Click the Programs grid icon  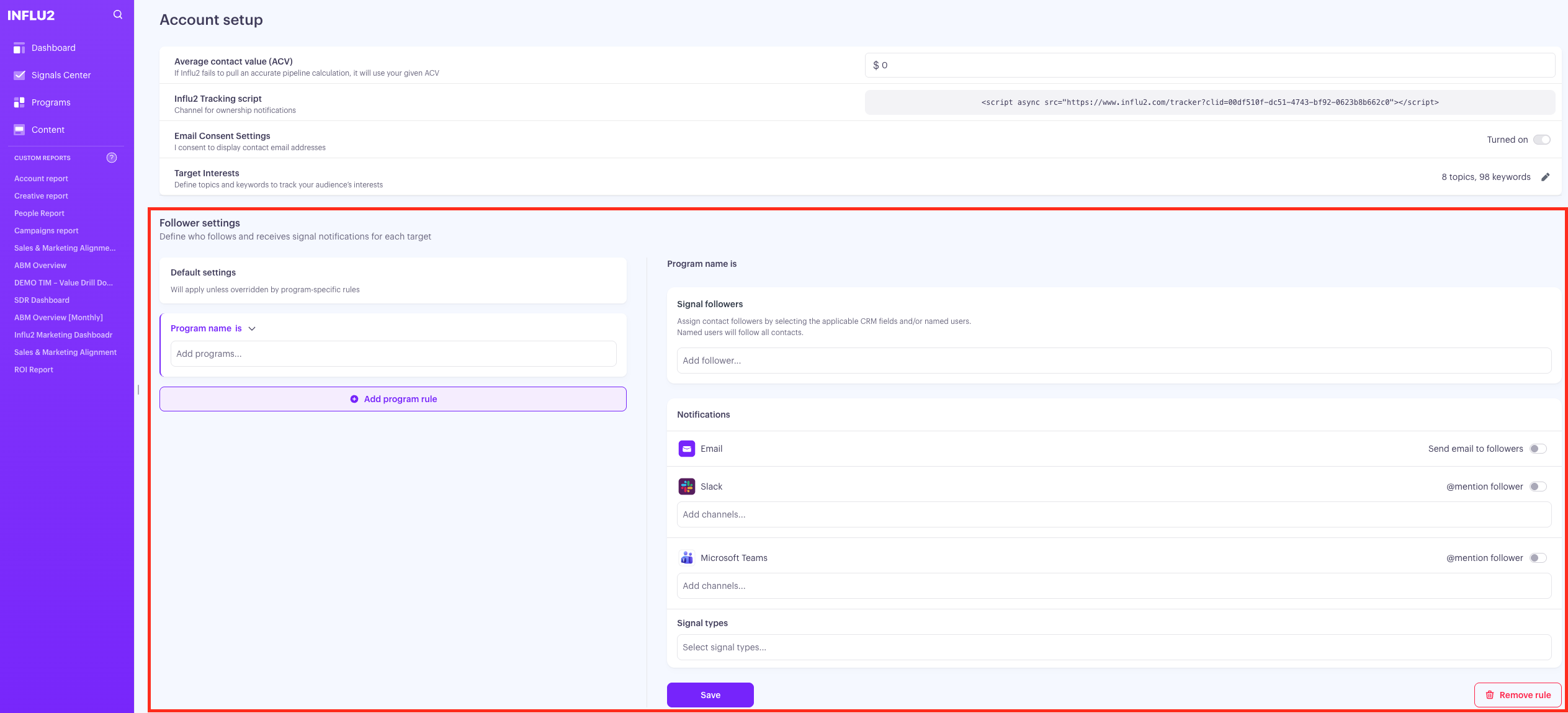click(x=19, y=102)
